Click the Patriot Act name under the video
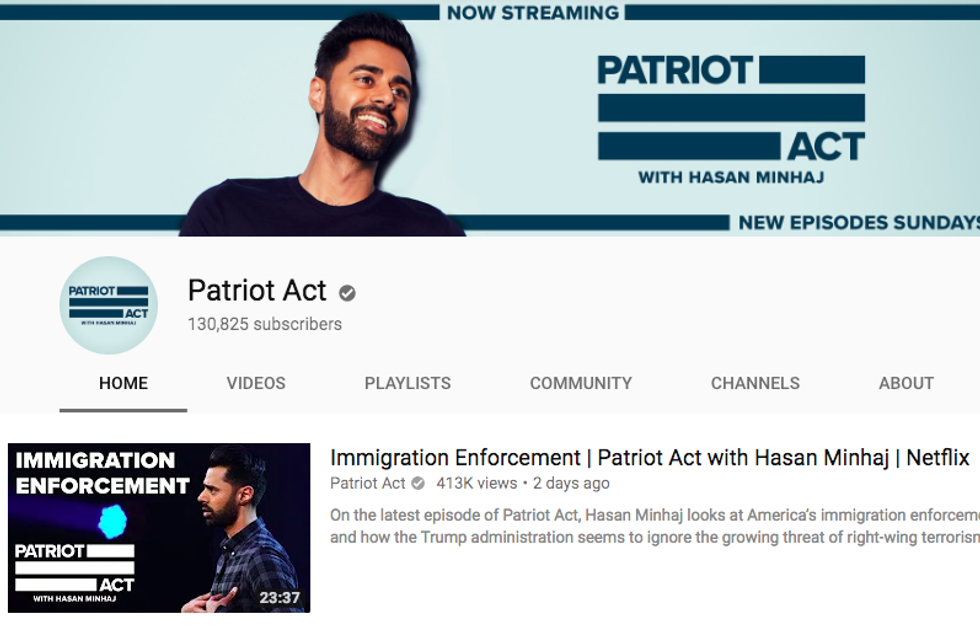This screenshot has height=631, width=980. click(x=368, y=483)
